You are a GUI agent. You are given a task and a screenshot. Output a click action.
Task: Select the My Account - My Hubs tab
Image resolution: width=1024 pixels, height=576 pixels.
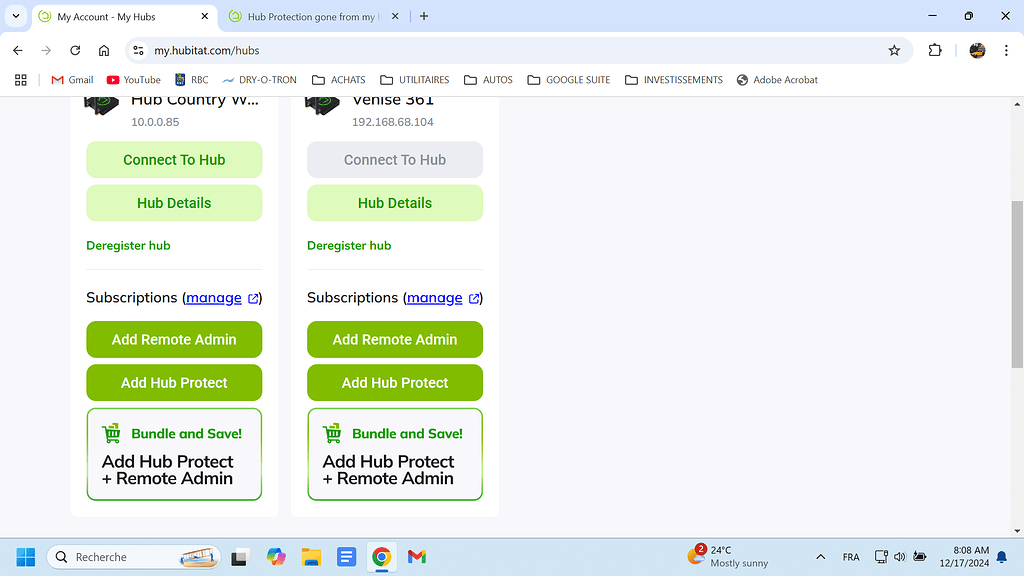pyautogui.click(x=110, y=16)
